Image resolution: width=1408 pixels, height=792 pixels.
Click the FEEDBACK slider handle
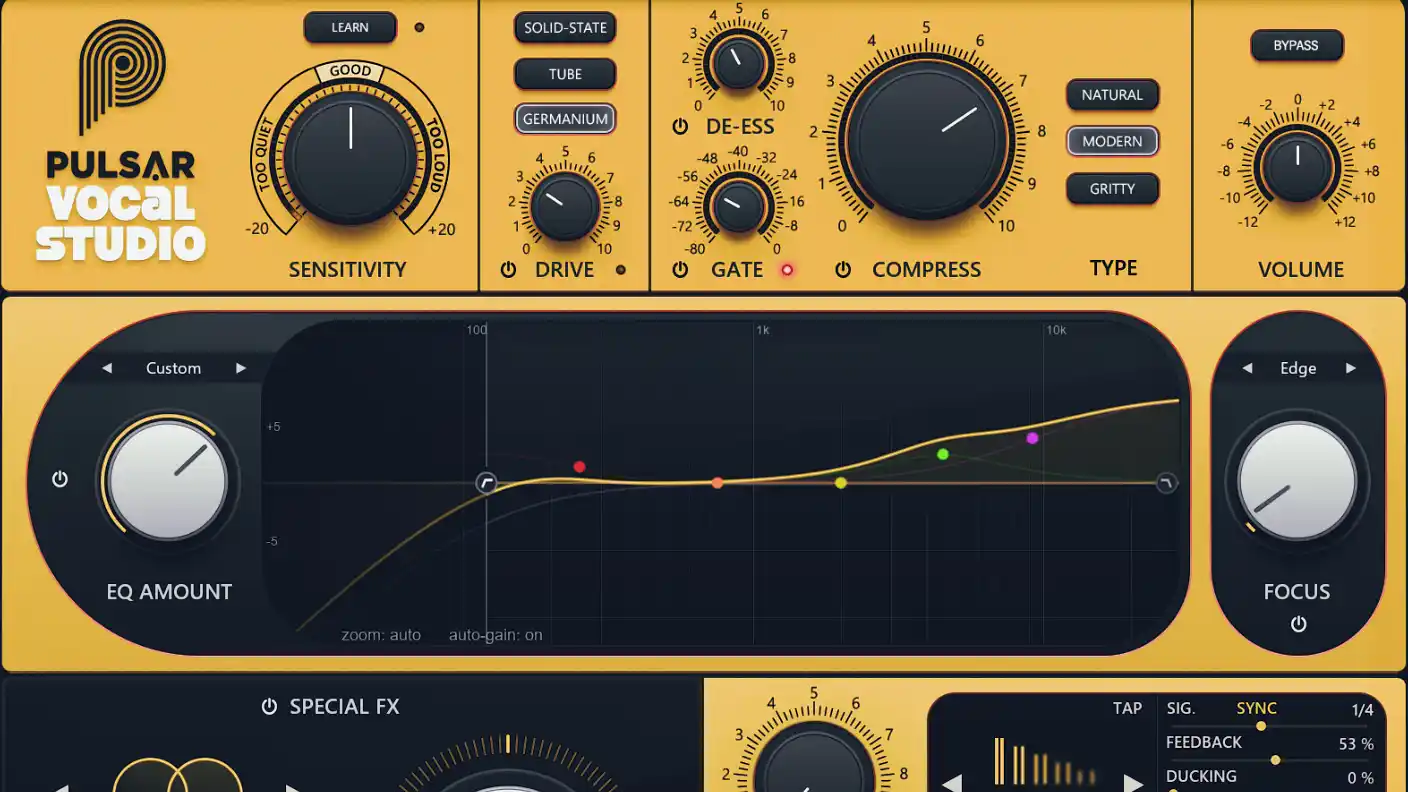tap(1275, 760)
